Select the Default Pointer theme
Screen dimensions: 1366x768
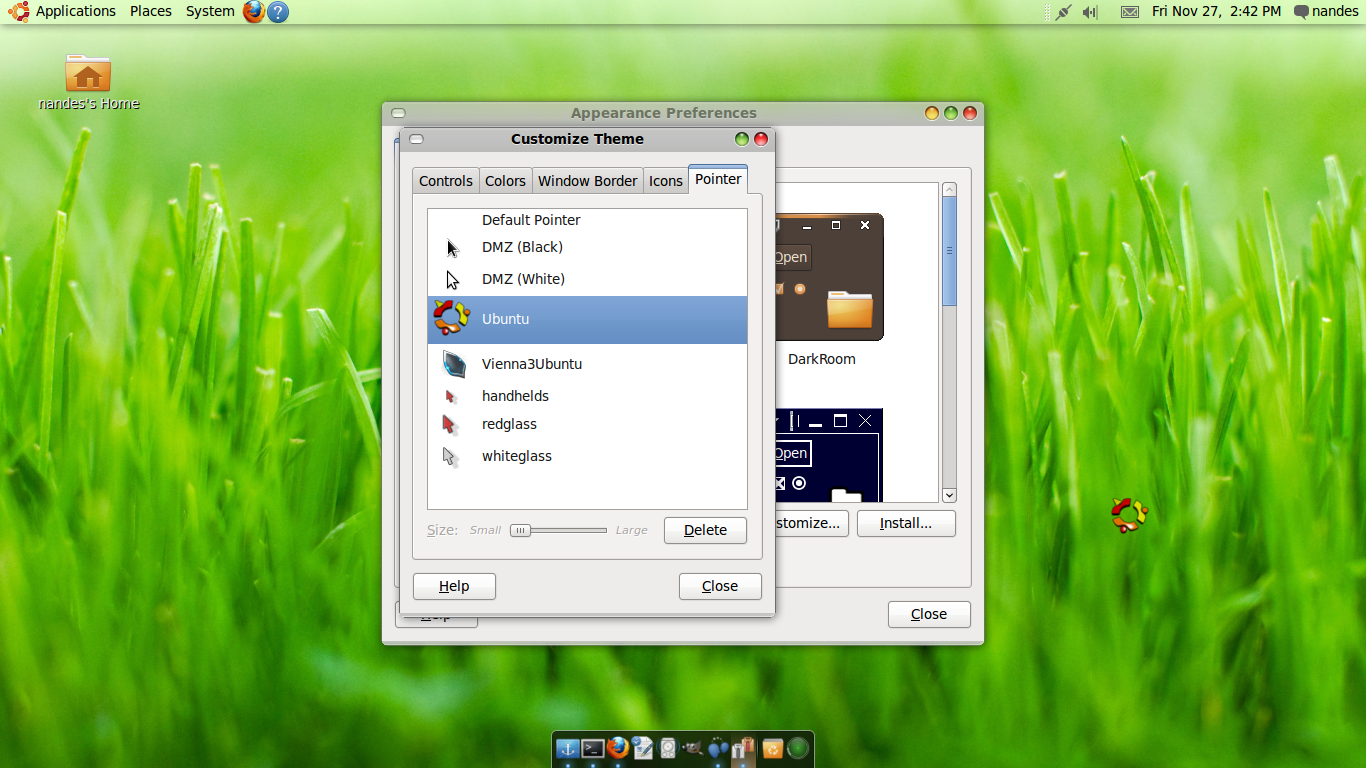pyautogui.click(x=531, y=219)
